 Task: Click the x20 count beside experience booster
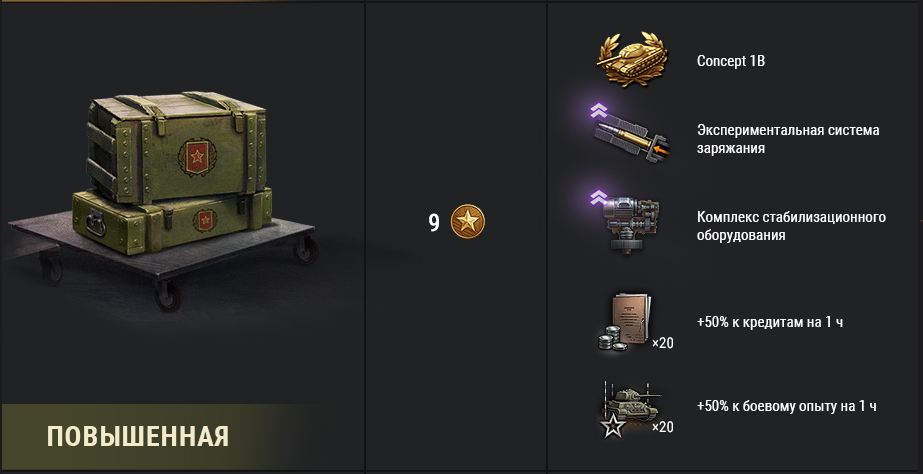[x=663, y=427]
